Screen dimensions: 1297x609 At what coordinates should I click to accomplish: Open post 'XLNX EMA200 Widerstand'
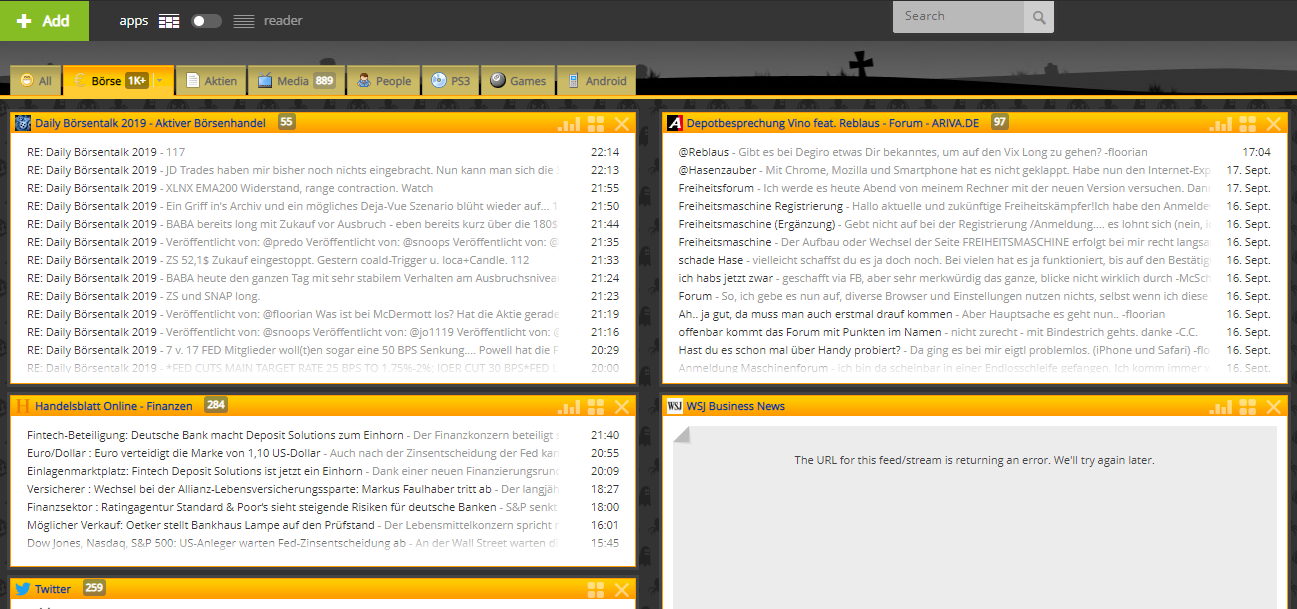point(323,188)
